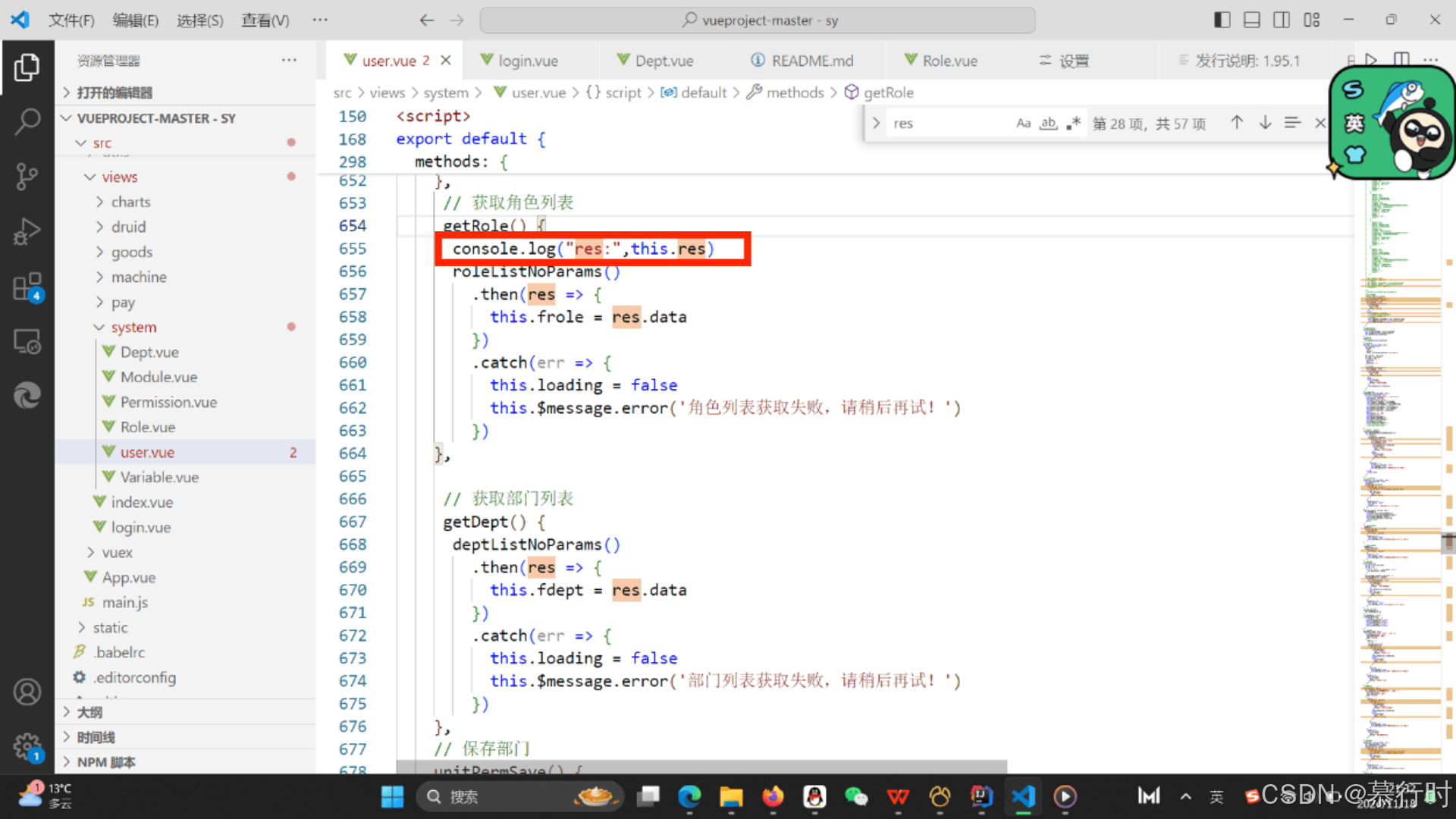This screenshot has width=1456, height=819.
Task: Open the Explorer view in activity bar
Action: coord(27,68)
